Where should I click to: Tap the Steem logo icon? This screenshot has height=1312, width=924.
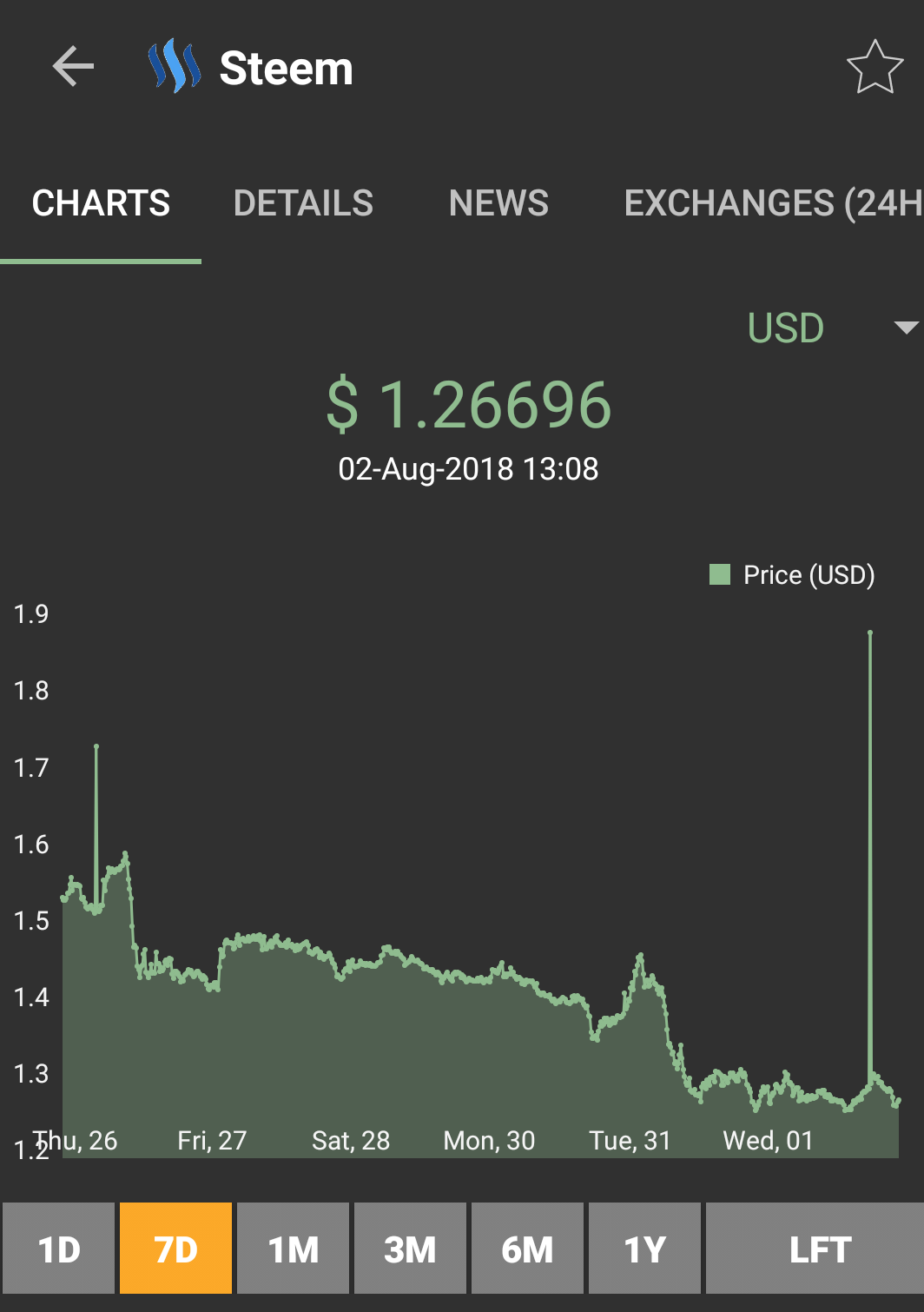pyautogui.click(x=175, y=67)
